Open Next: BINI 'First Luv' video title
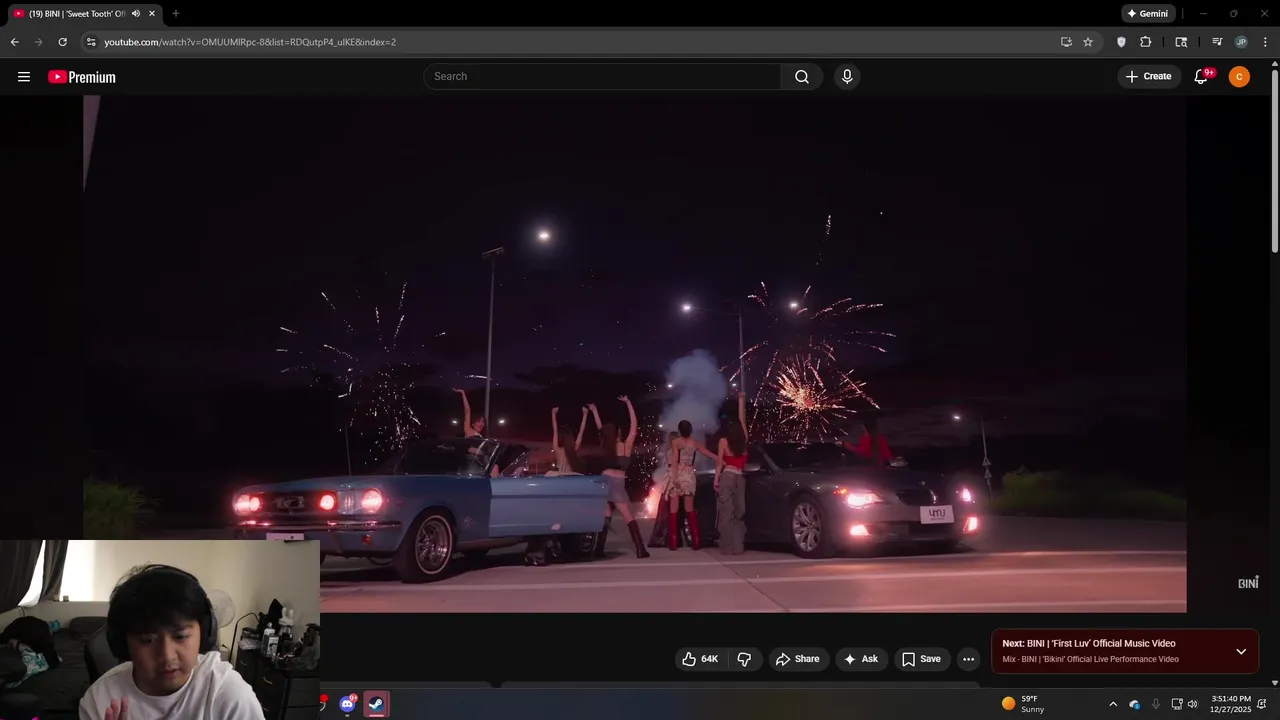The image size is (1280, 720). click(1089, 644)
